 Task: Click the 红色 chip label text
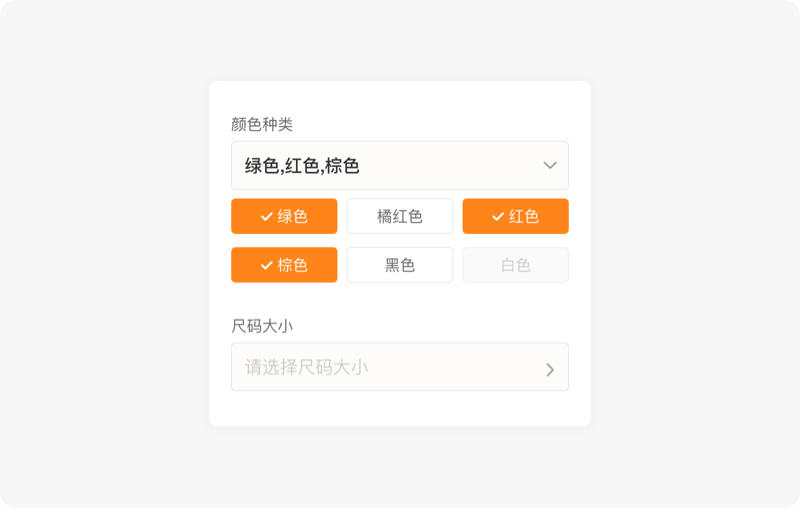pyautogui.click(x=524, y=216)
